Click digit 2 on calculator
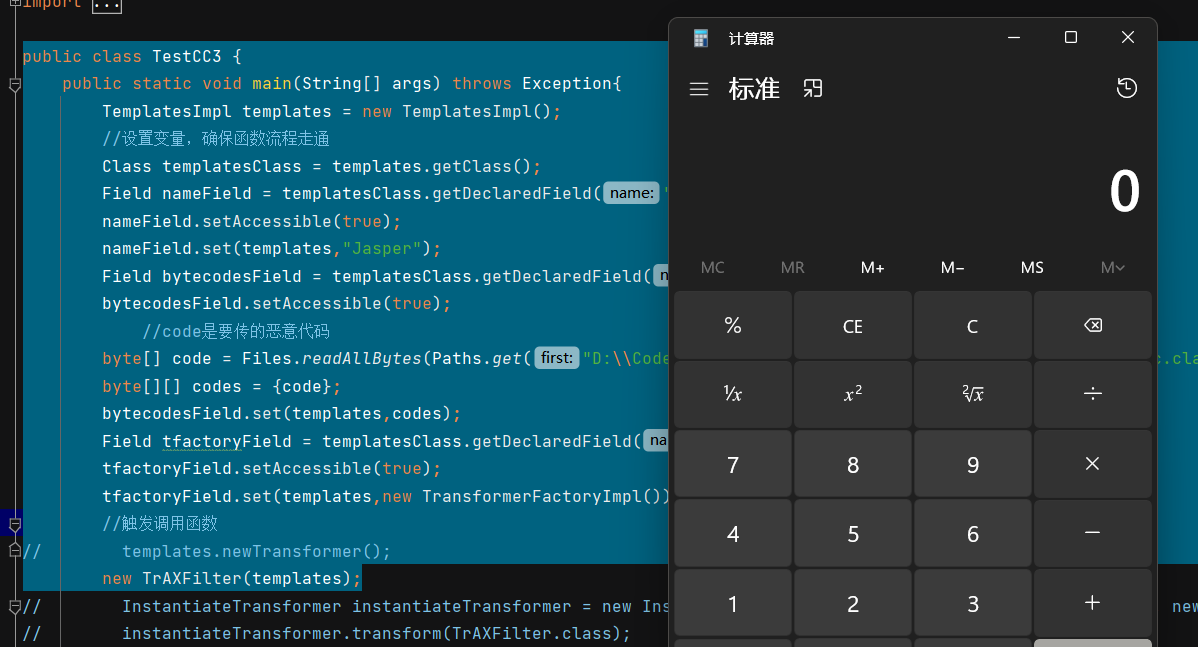1198x647 pixels. click(x=853, y=603)
